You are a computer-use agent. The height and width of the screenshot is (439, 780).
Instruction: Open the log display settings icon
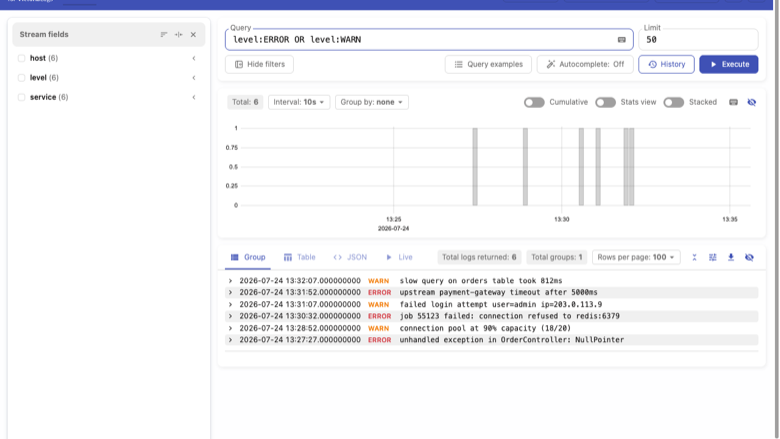click(x=712, y=257)
